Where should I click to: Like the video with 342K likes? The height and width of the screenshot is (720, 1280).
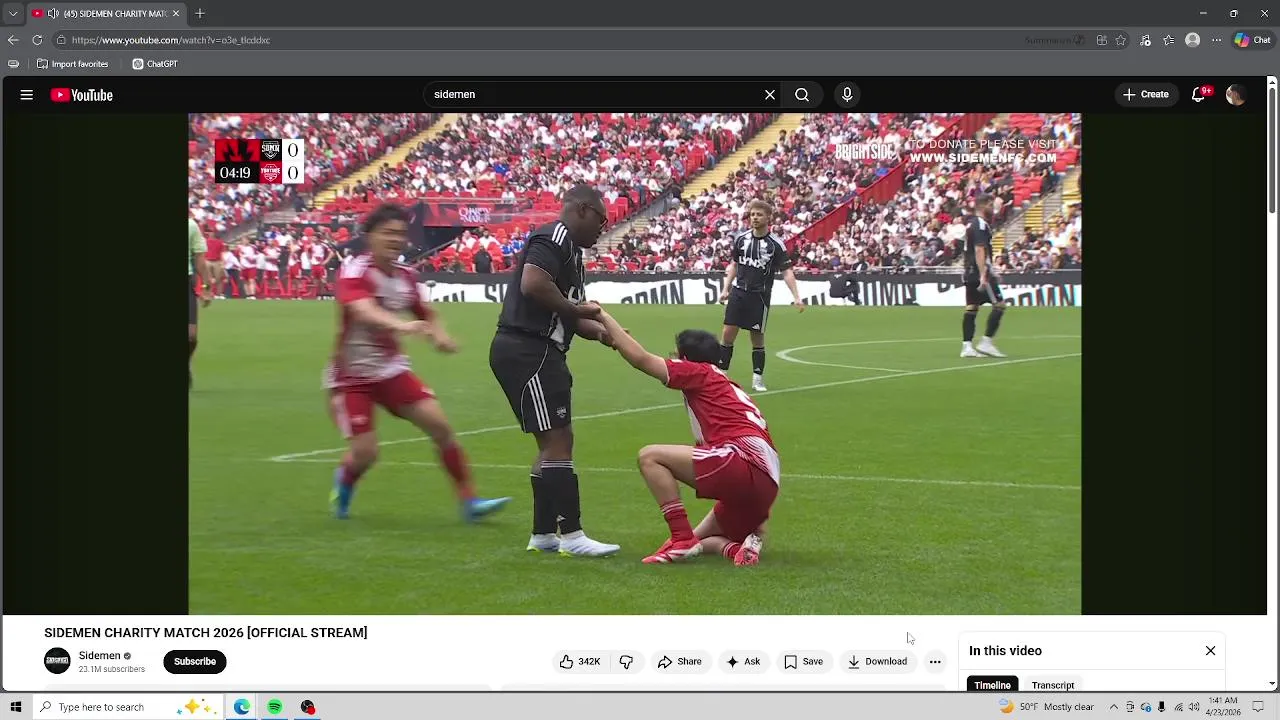click(580, 662)
